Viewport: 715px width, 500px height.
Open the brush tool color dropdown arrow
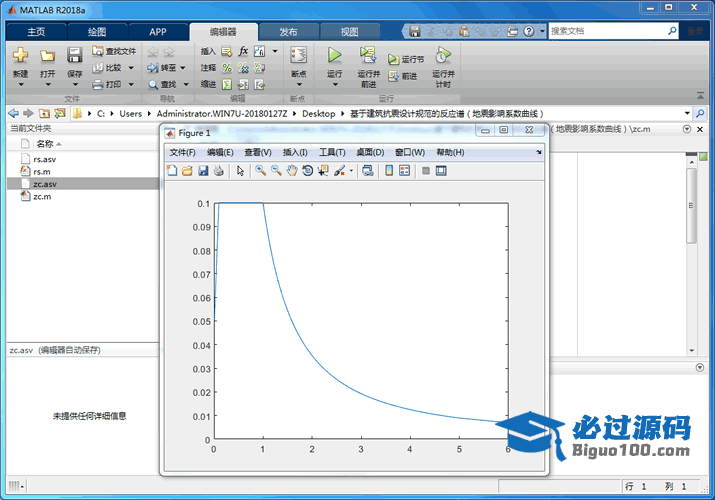tap(351, 171)
